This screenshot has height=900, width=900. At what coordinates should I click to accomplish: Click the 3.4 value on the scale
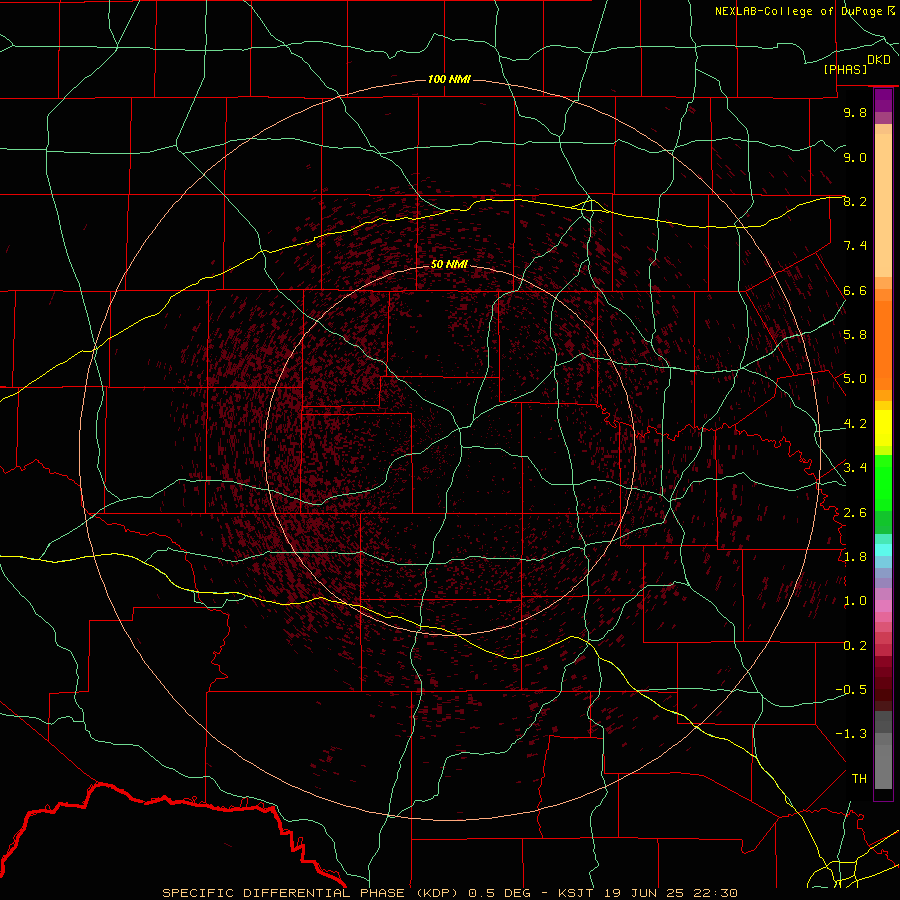[855, 468]
